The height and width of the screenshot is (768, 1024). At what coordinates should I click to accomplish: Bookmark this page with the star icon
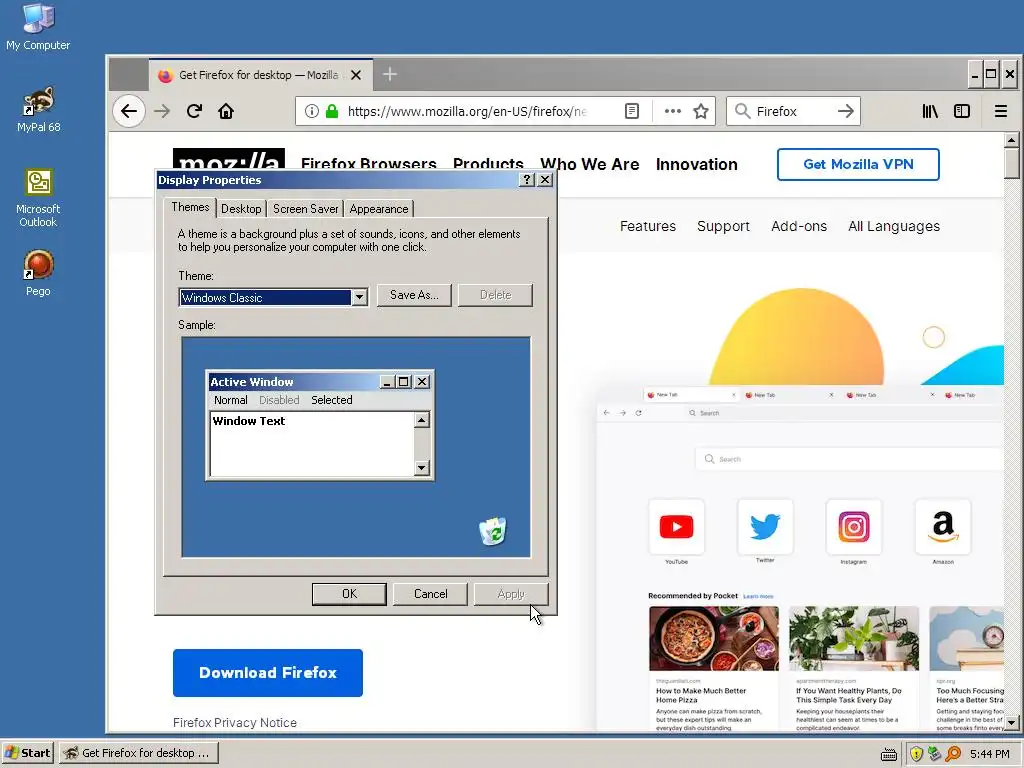click(701, 111)
